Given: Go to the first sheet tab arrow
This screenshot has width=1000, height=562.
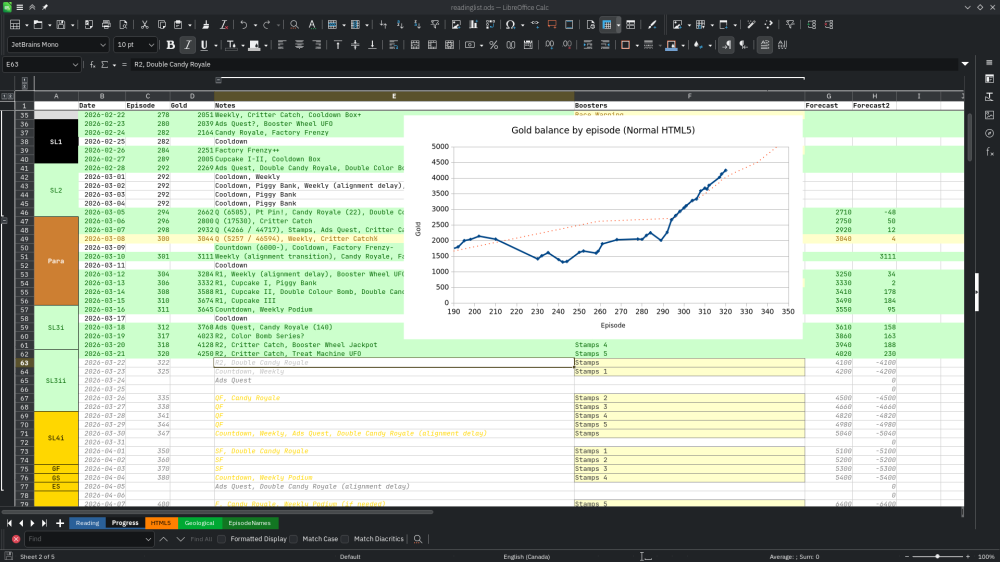Looking at the screenshot, I should click(9, 523).
